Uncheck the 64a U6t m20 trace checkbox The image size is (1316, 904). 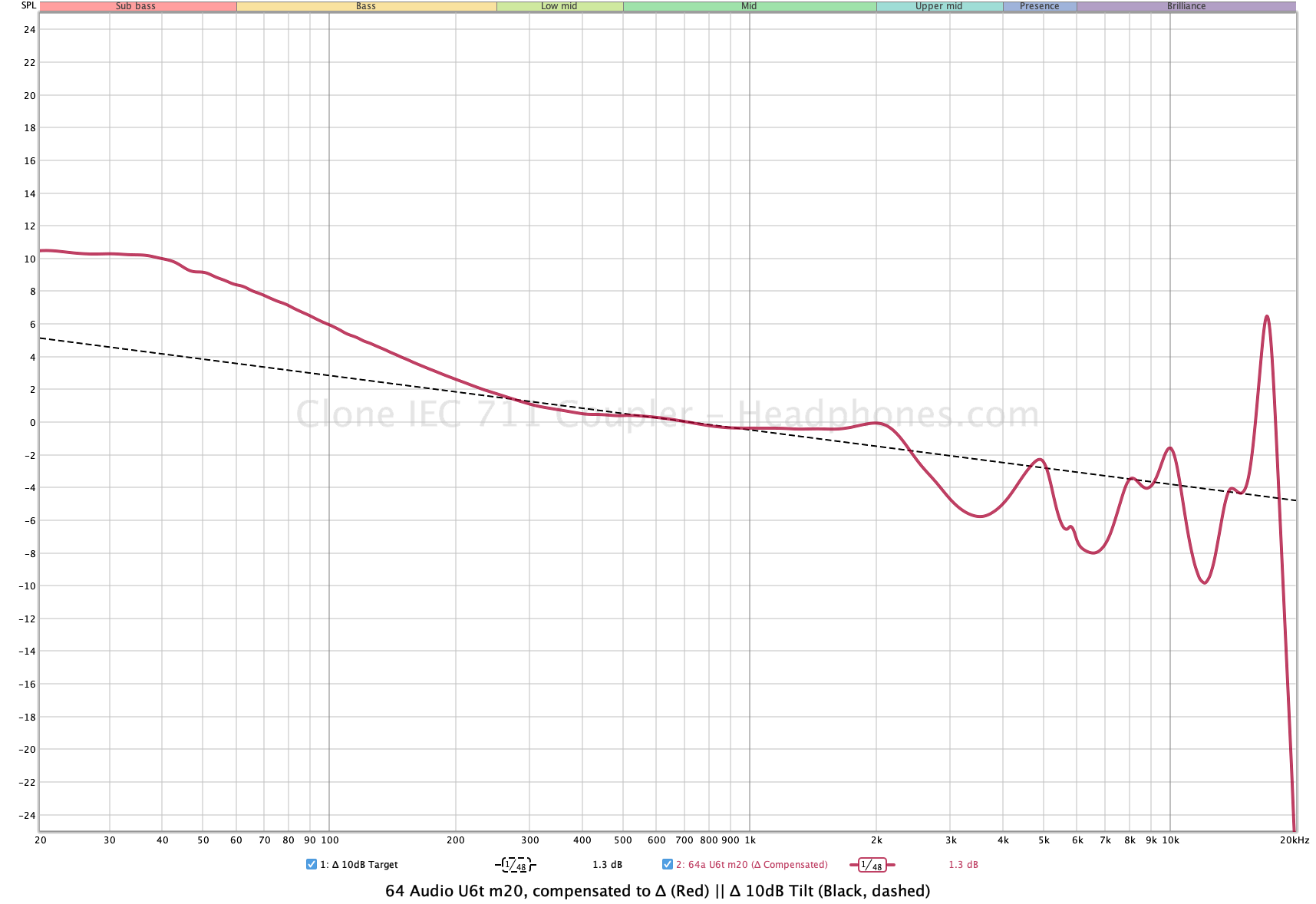[668, 864]
